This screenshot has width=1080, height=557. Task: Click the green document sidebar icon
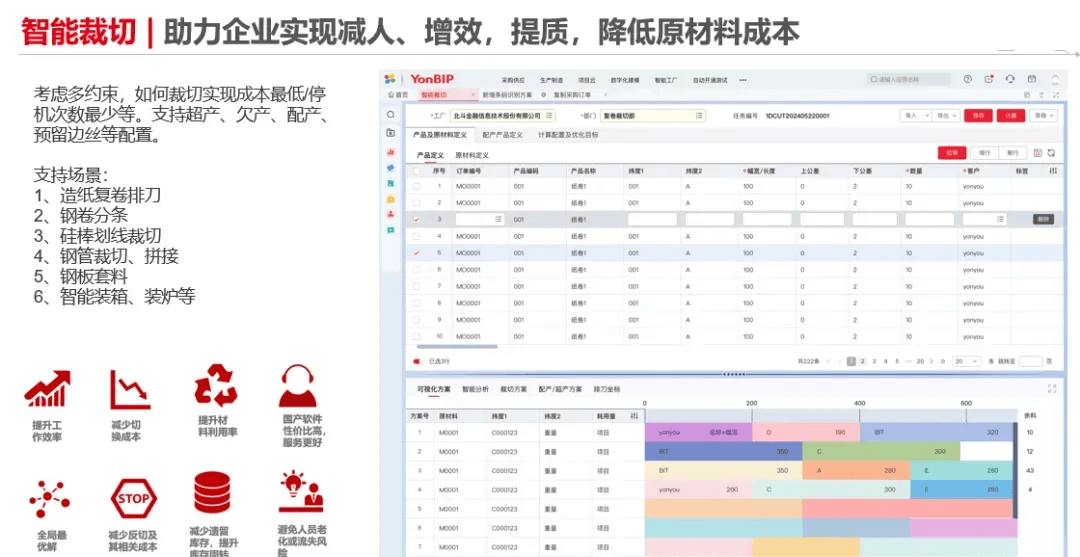click(x=391, y=183)
